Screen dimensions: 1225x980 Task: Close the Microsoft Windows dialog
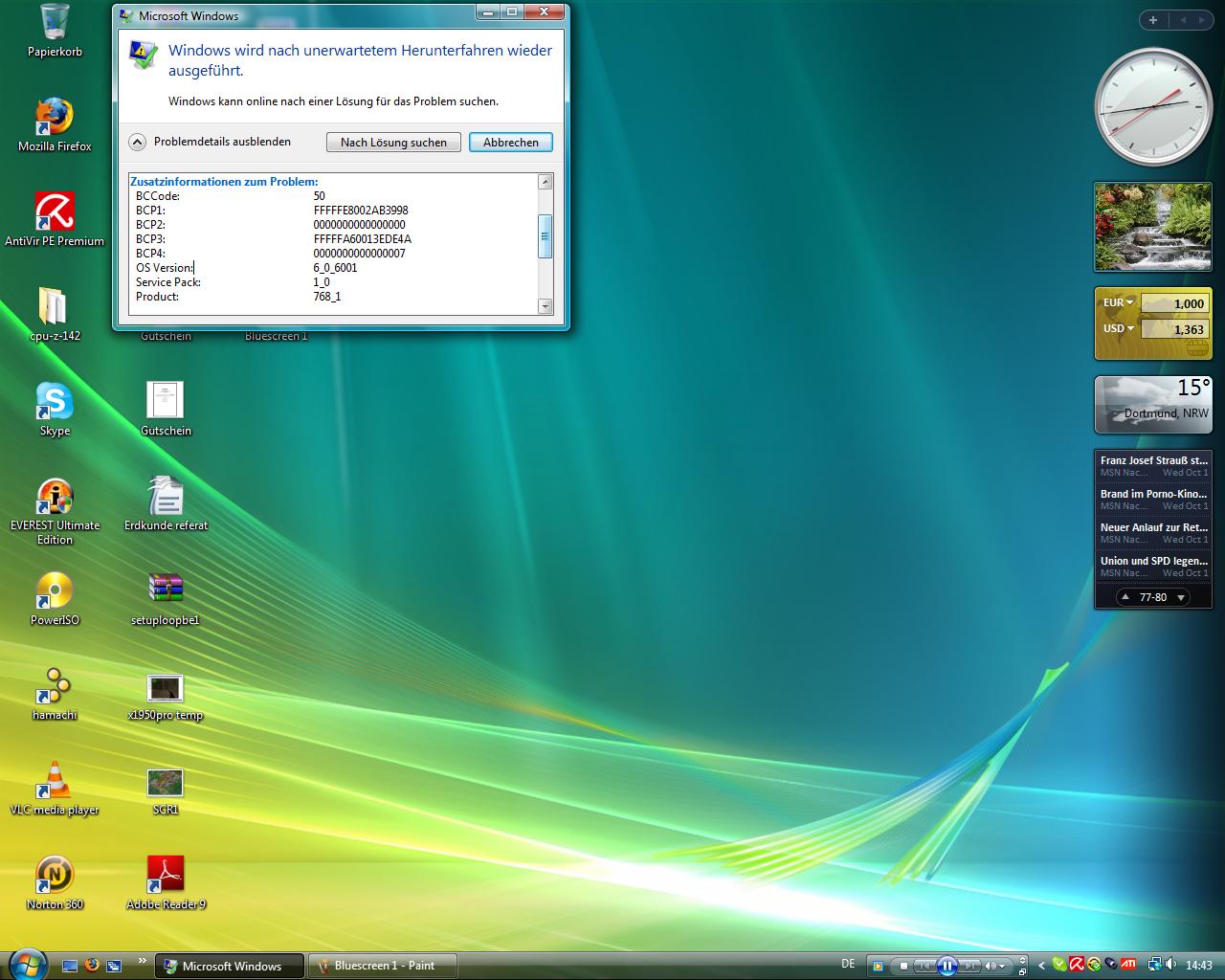[x=545, y=11]
